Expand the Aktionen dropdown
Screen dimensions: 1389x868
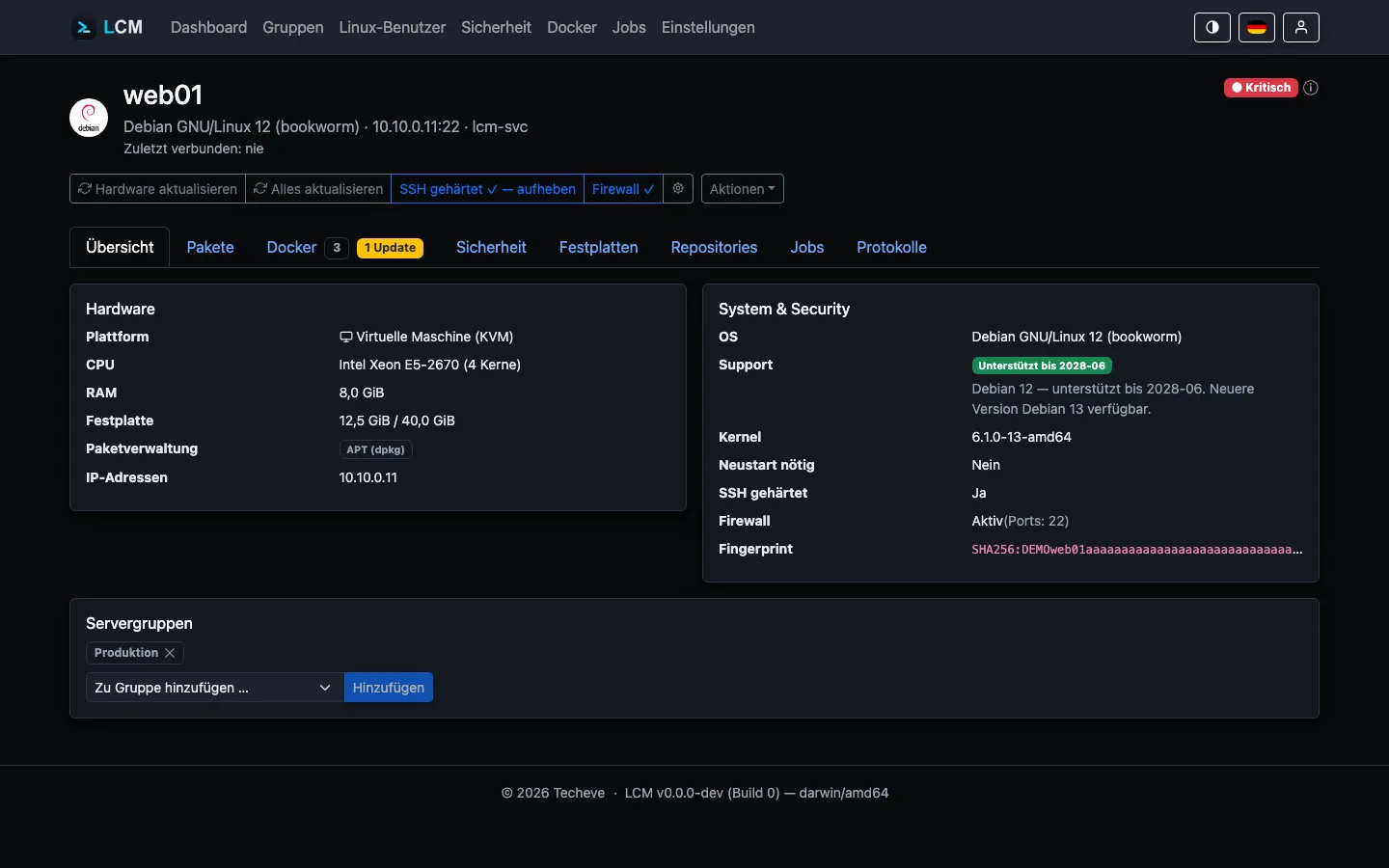point(743,189)
